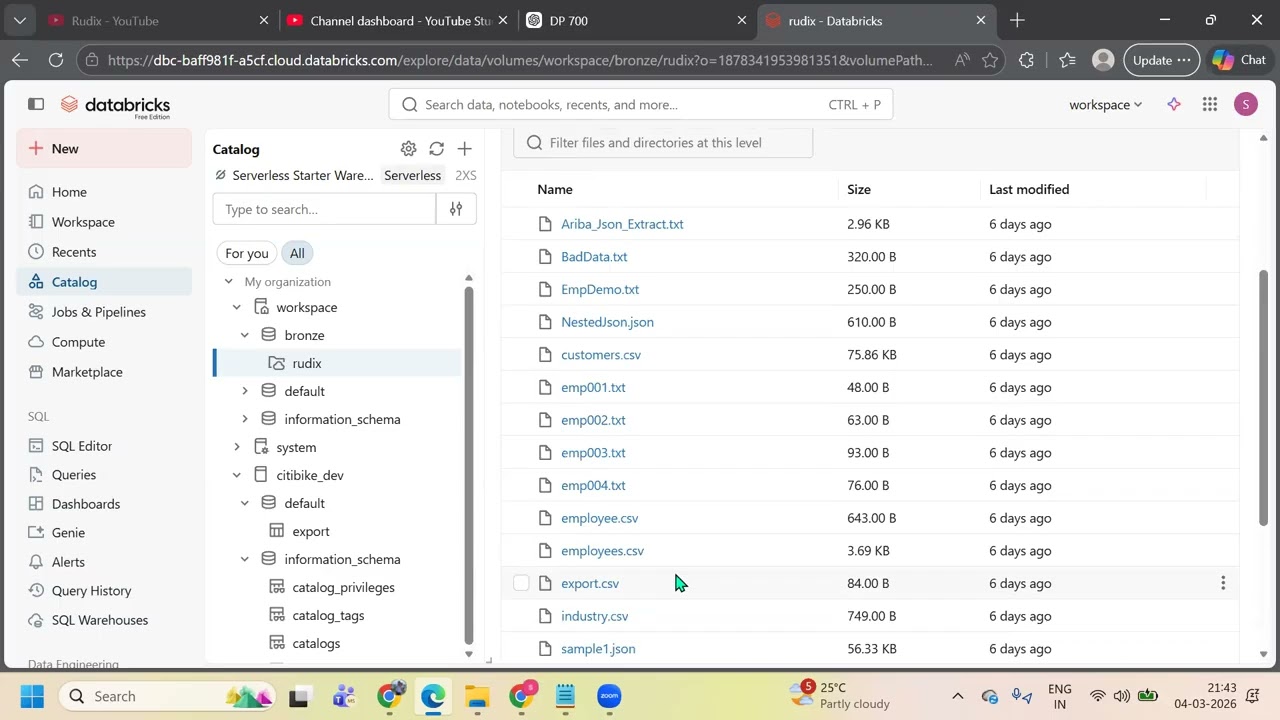Open sample1.json file link
Viewport: 1280px width, 720px height.
[598, 649]
